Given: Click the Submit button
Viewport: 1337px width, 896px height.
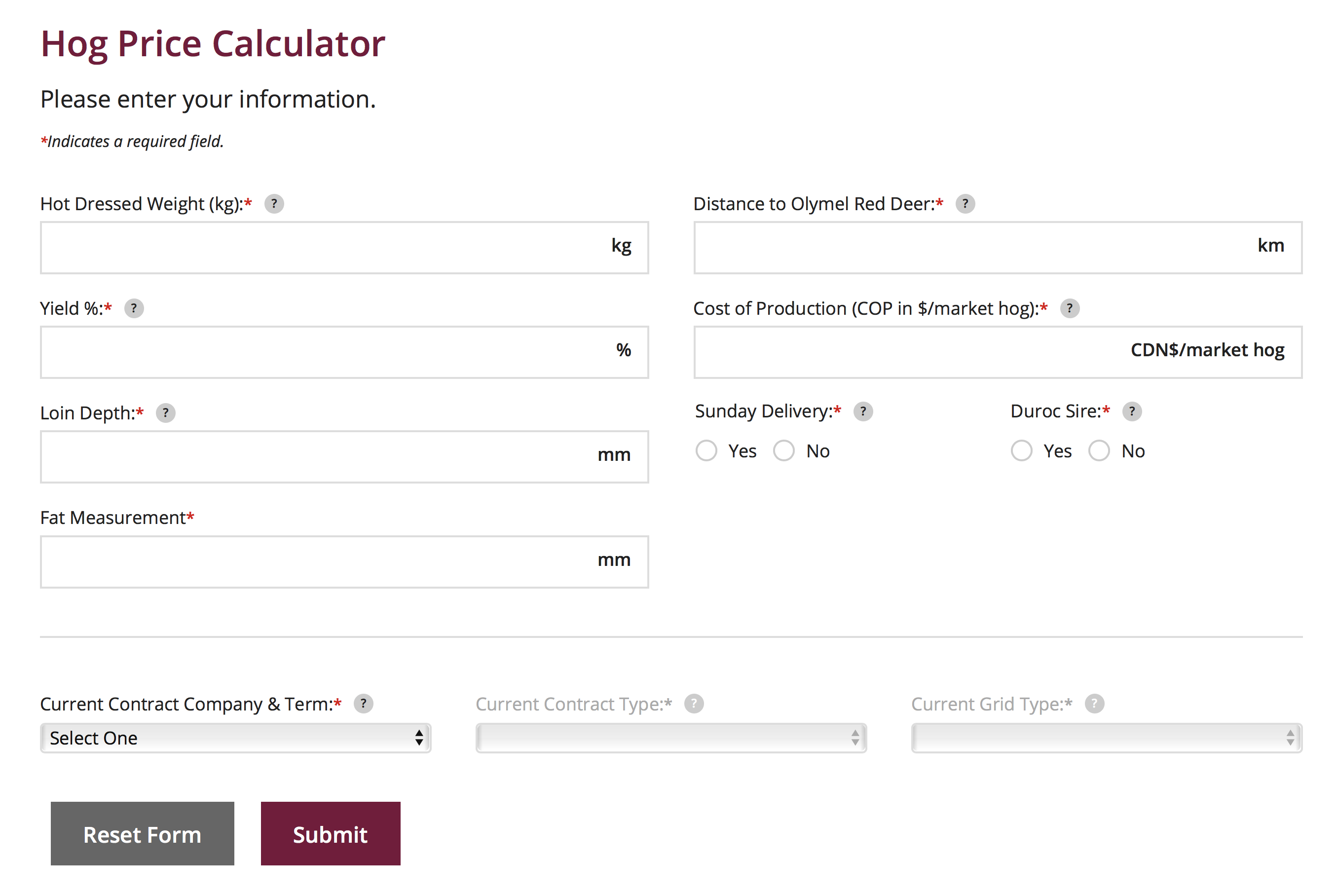Looking at the screenshot, I should point(330,834).
